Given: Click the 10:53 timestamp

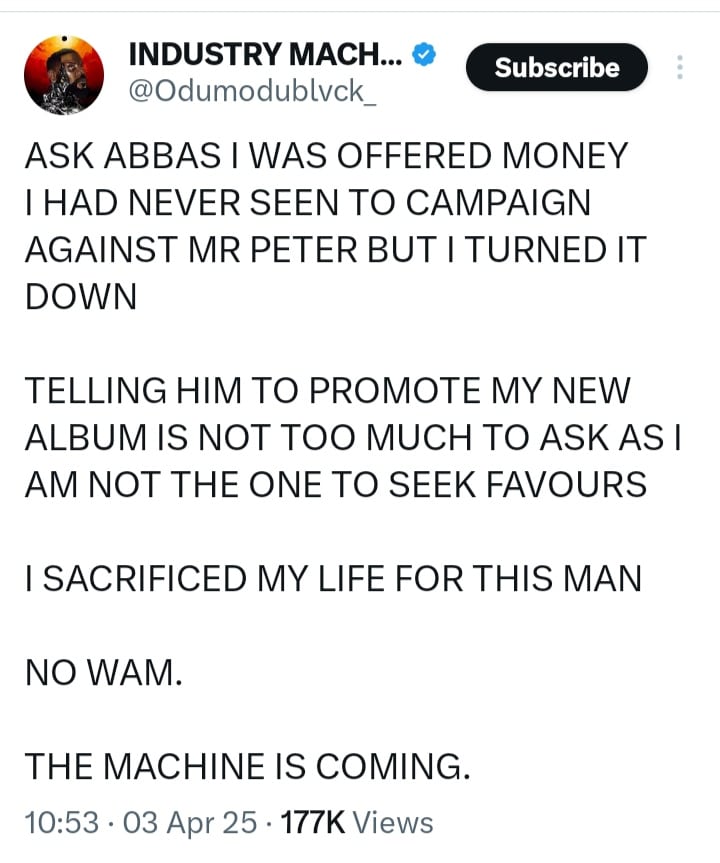Looking at the screenshot, I should point(62,822).
